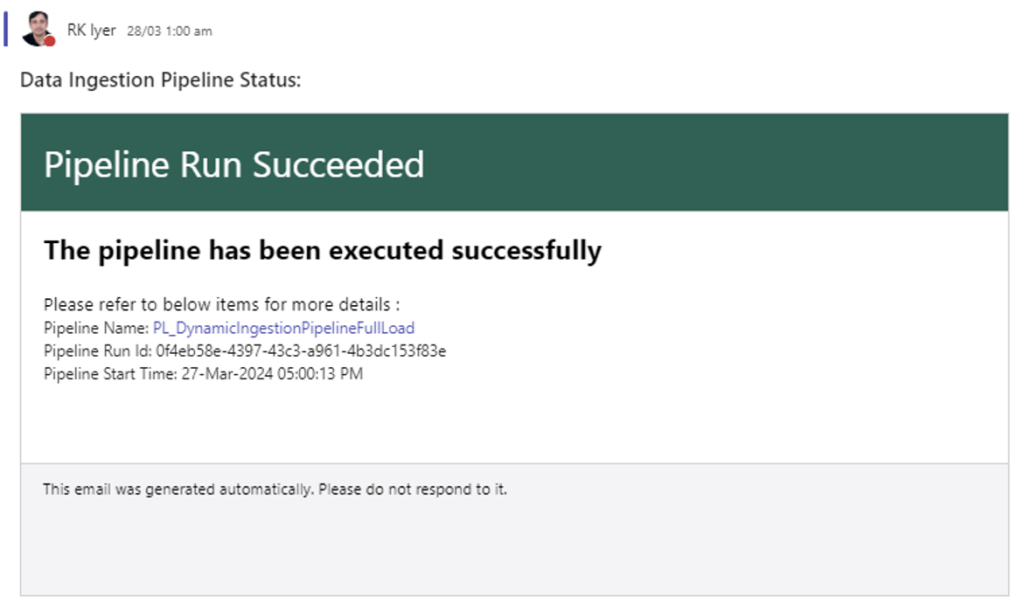Click the sender name RK Iyer

click(91, 31)
